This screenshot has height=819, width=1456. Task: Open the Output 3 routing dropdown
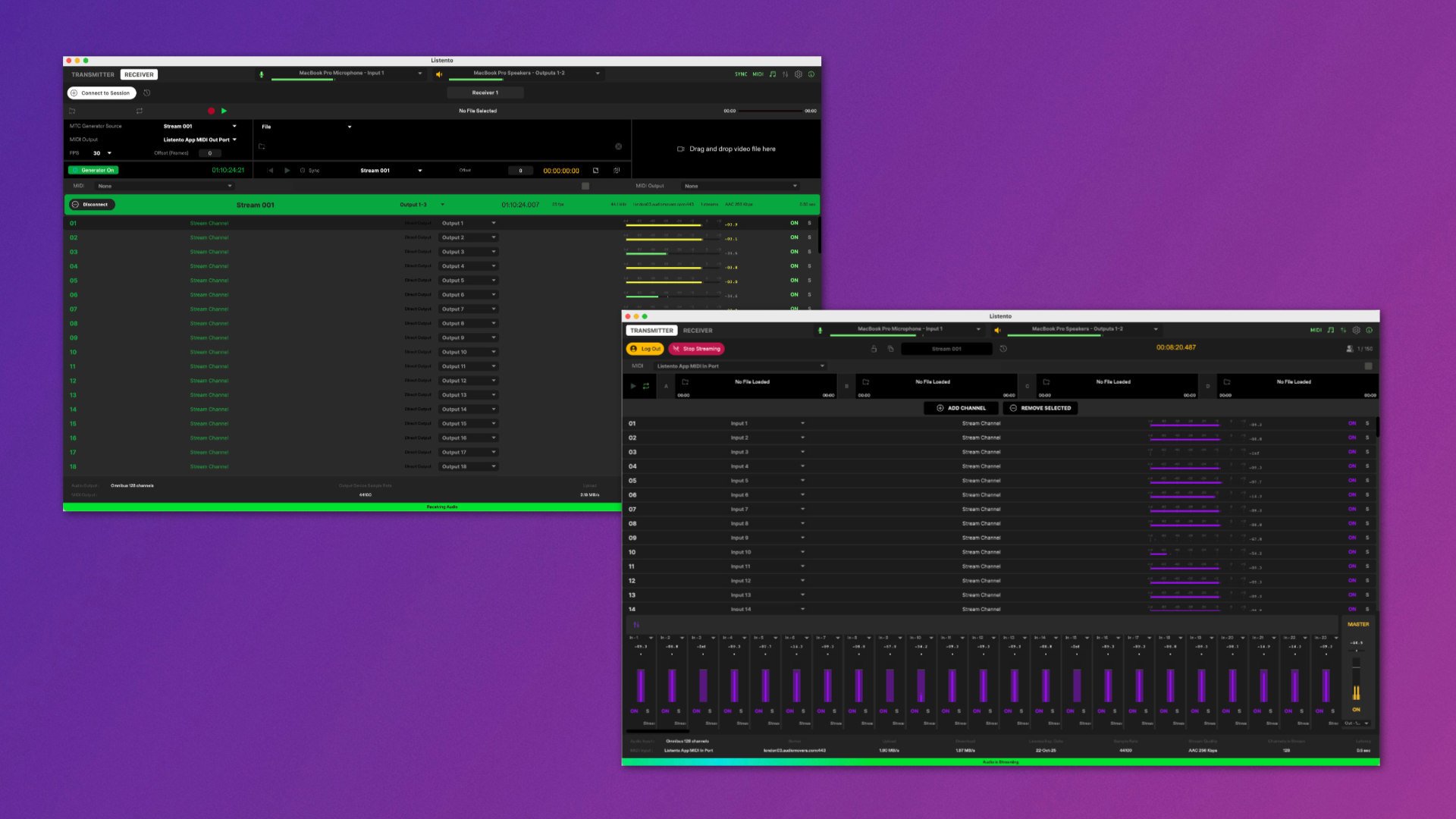468,252
